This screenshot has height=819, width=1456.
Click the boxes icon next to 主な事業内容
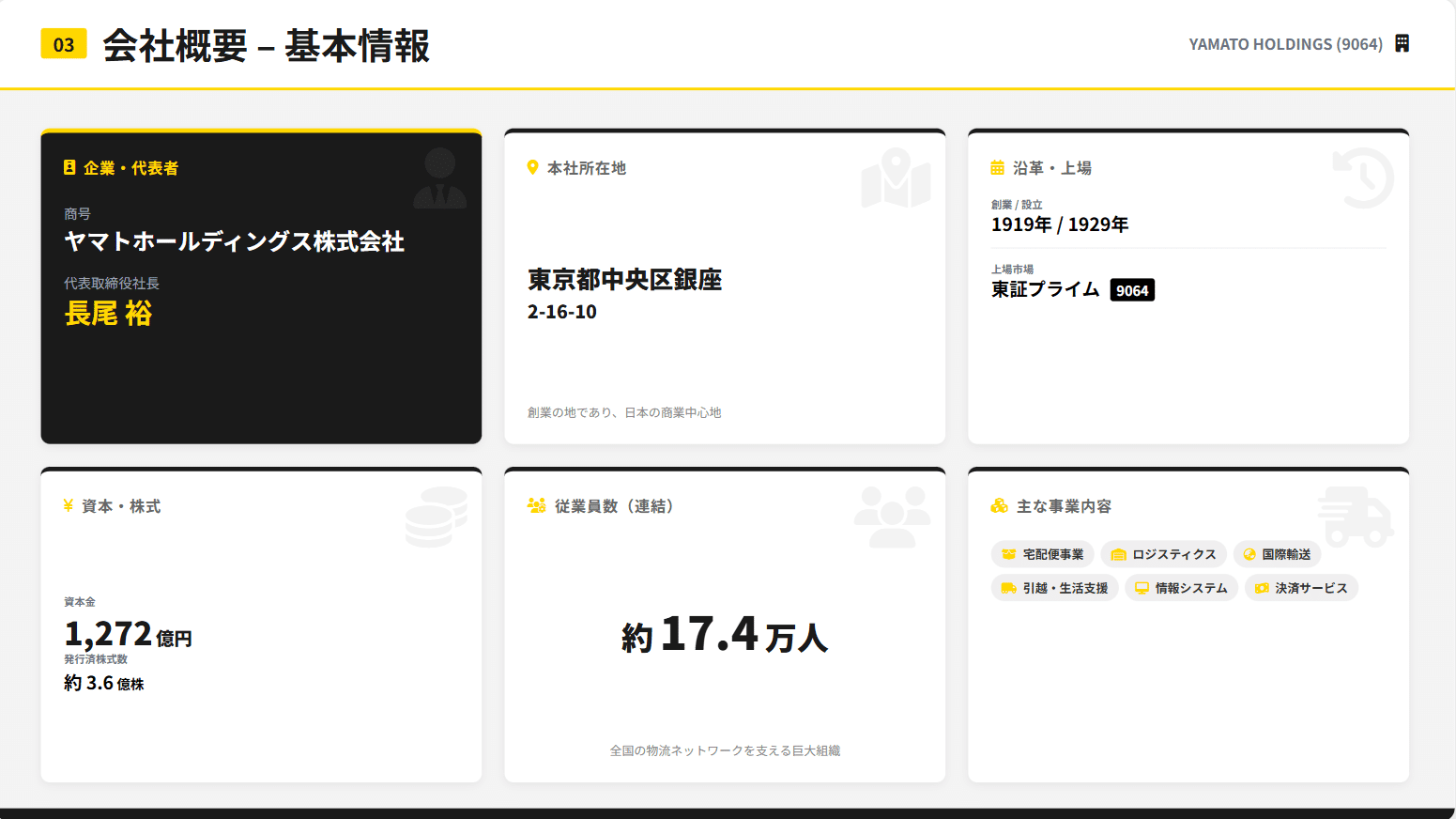pos(999,505)
